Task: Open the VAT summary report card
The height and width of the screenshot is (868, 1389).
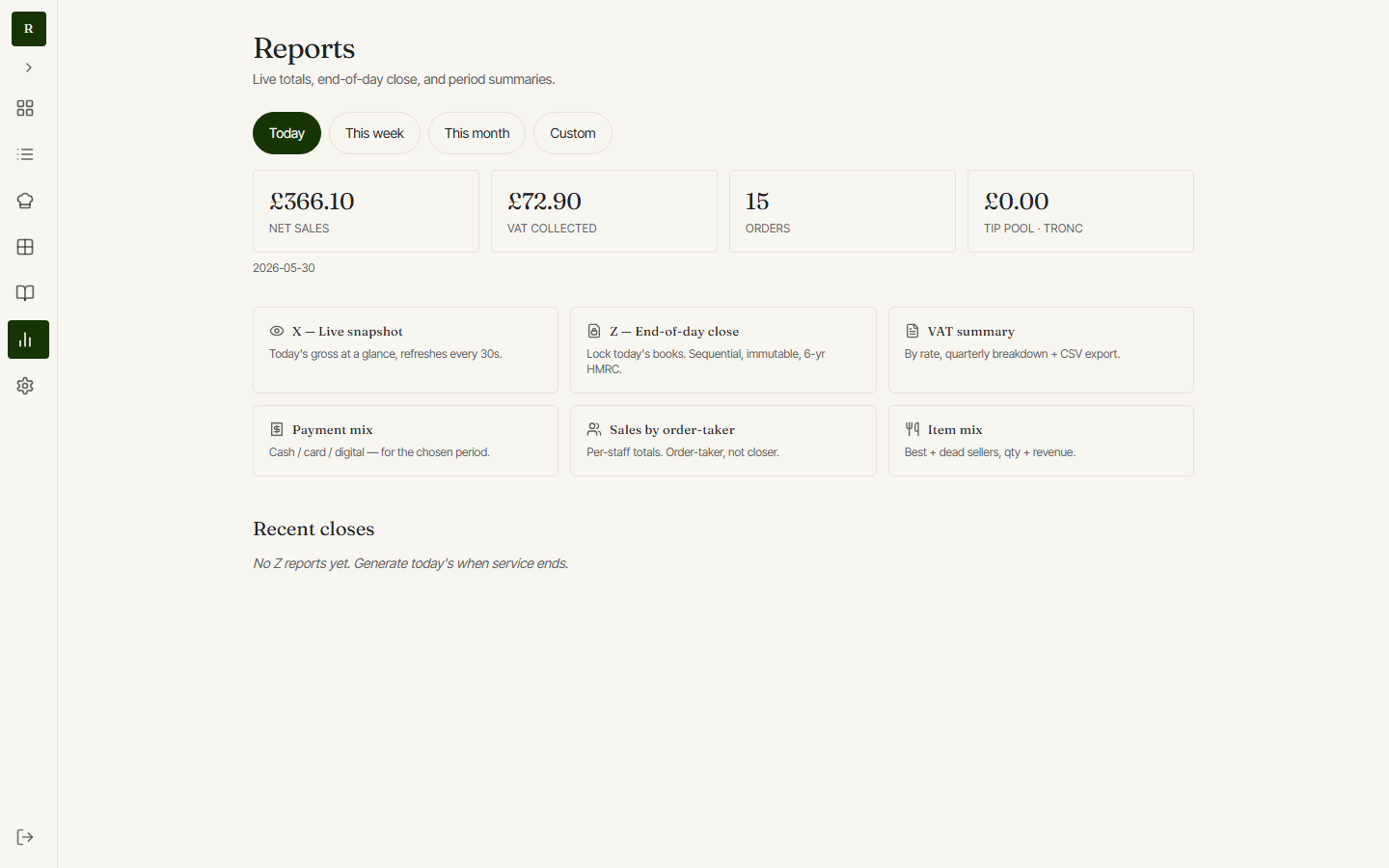Action: click(1041, 350)
